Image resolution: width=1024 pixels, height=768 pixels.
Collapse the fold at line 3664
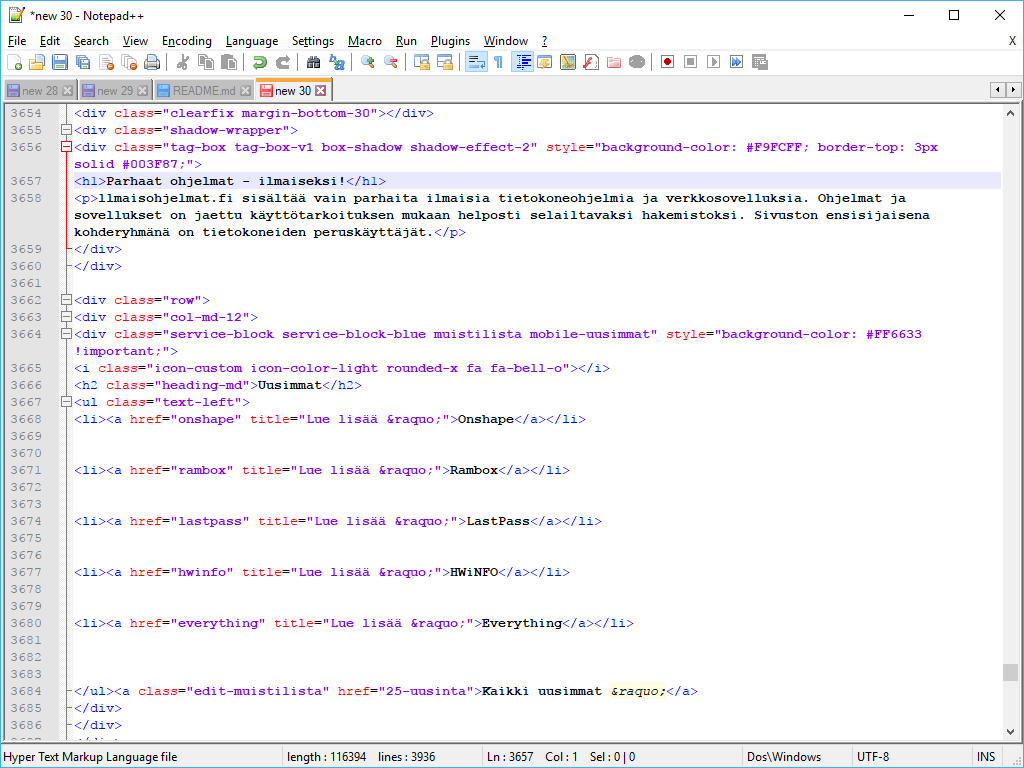coord(66,334)
